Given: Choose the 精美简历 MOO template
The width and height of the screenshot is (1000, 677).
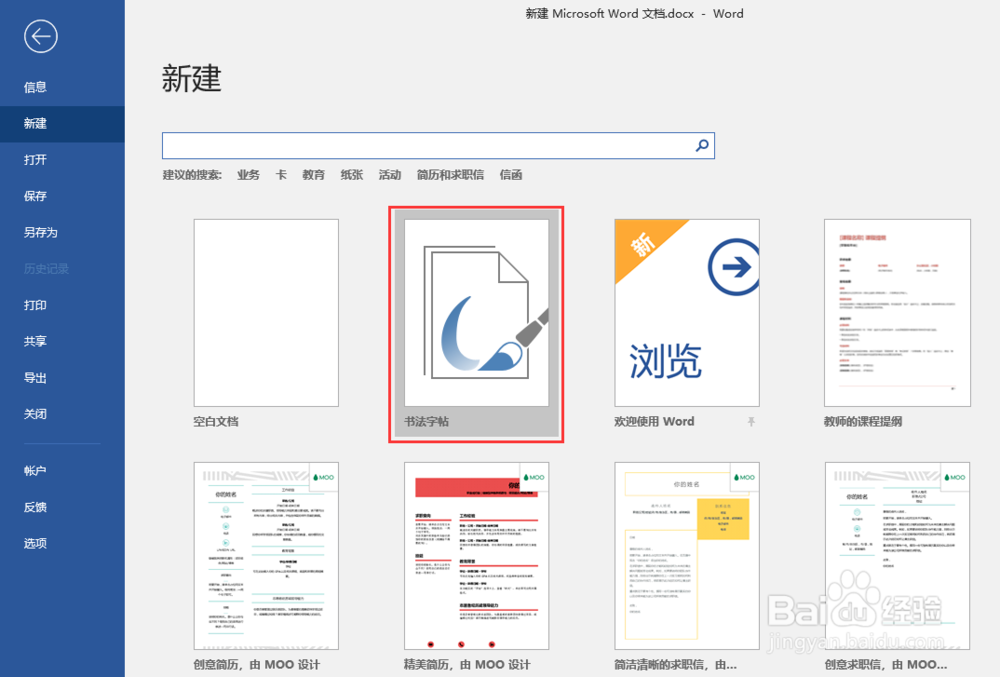Looking at the screenshot, I should [476, 556].
